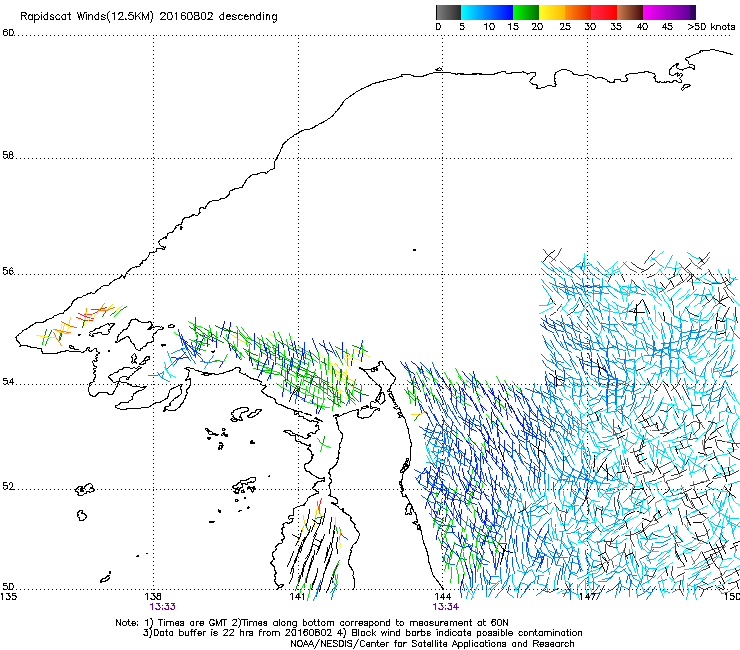Click the legend scale label '25'

pyautogui.click(x=565, y=27)
